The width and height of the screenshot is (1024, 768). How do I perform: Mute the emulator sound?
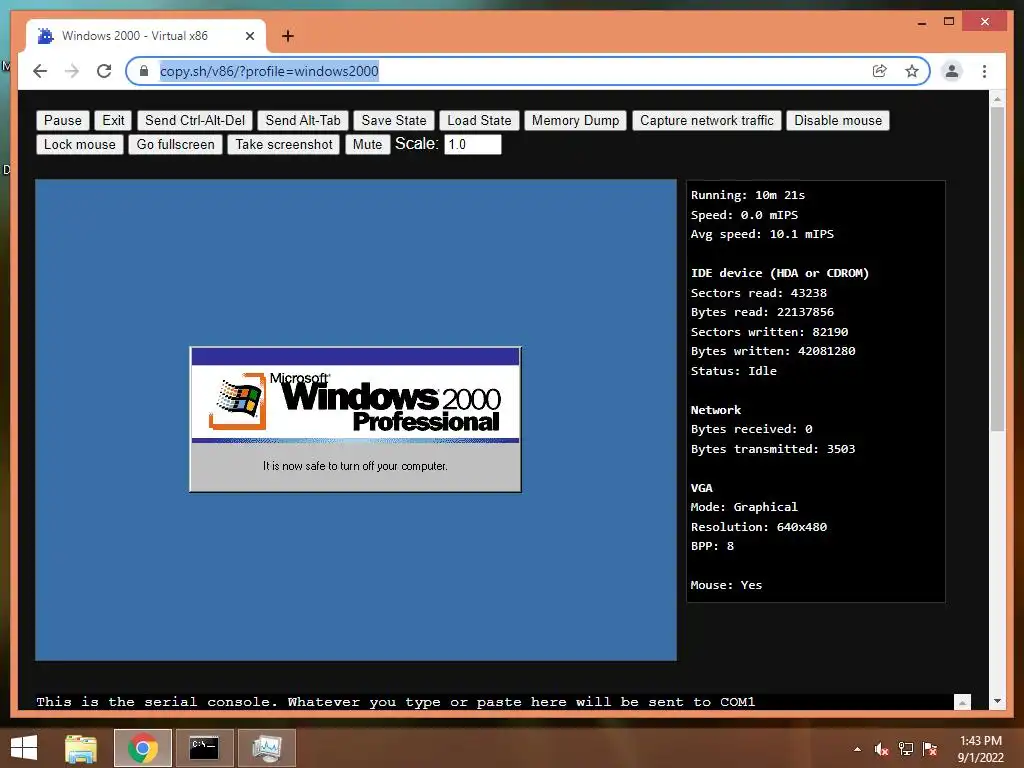click(x=368, y=144)
